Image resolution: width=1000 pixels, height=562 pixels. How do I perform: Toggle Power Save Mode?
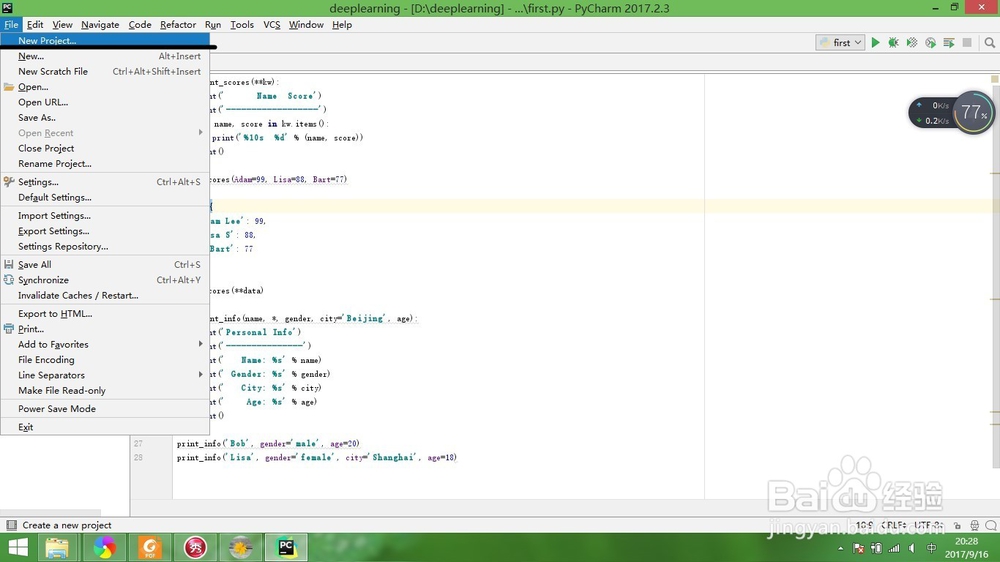tap(105, 409)
